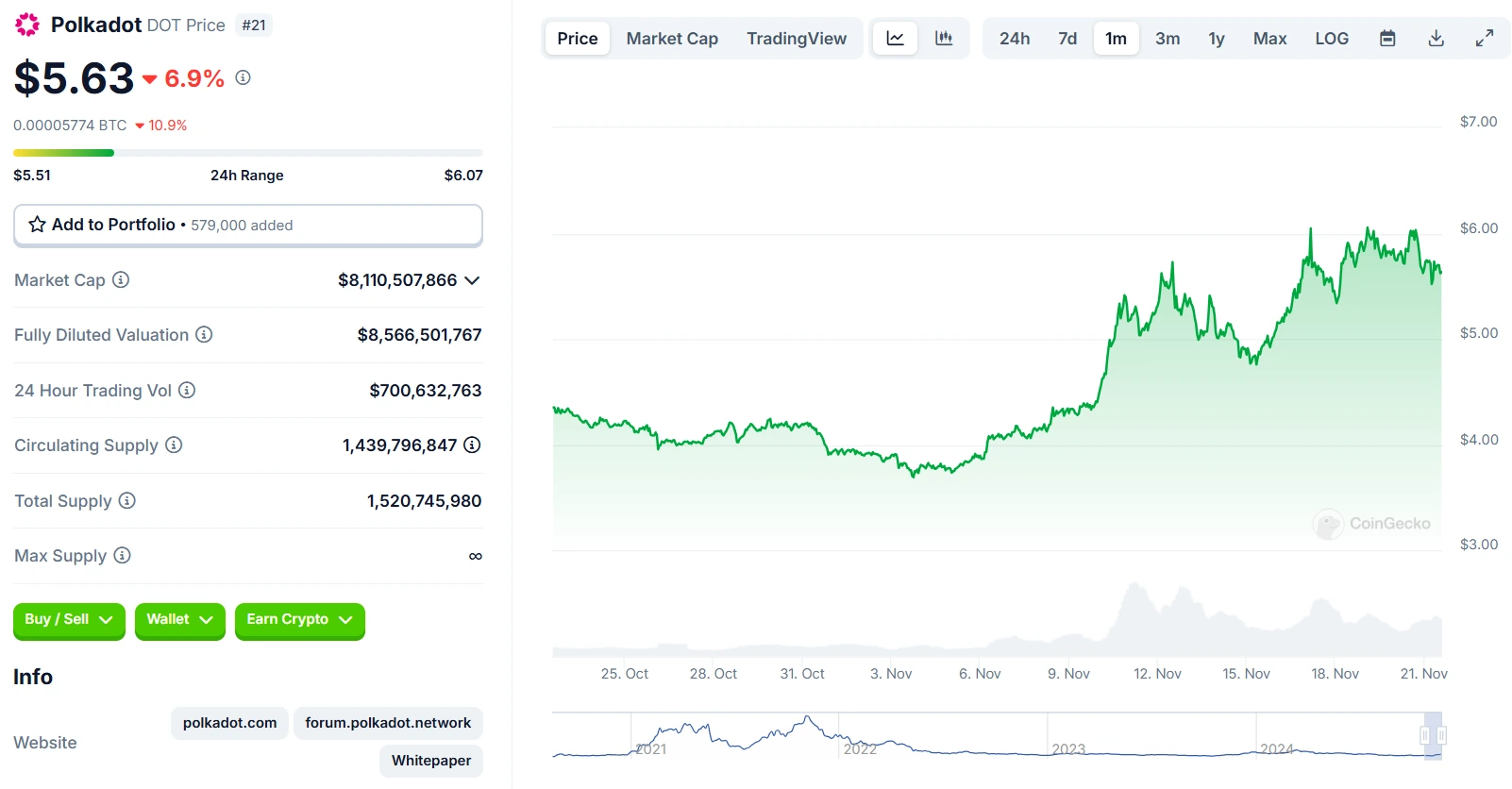The image size is (1512, 789).
Task: Open the forum.polkadot.network link
Action: point(388,723)
